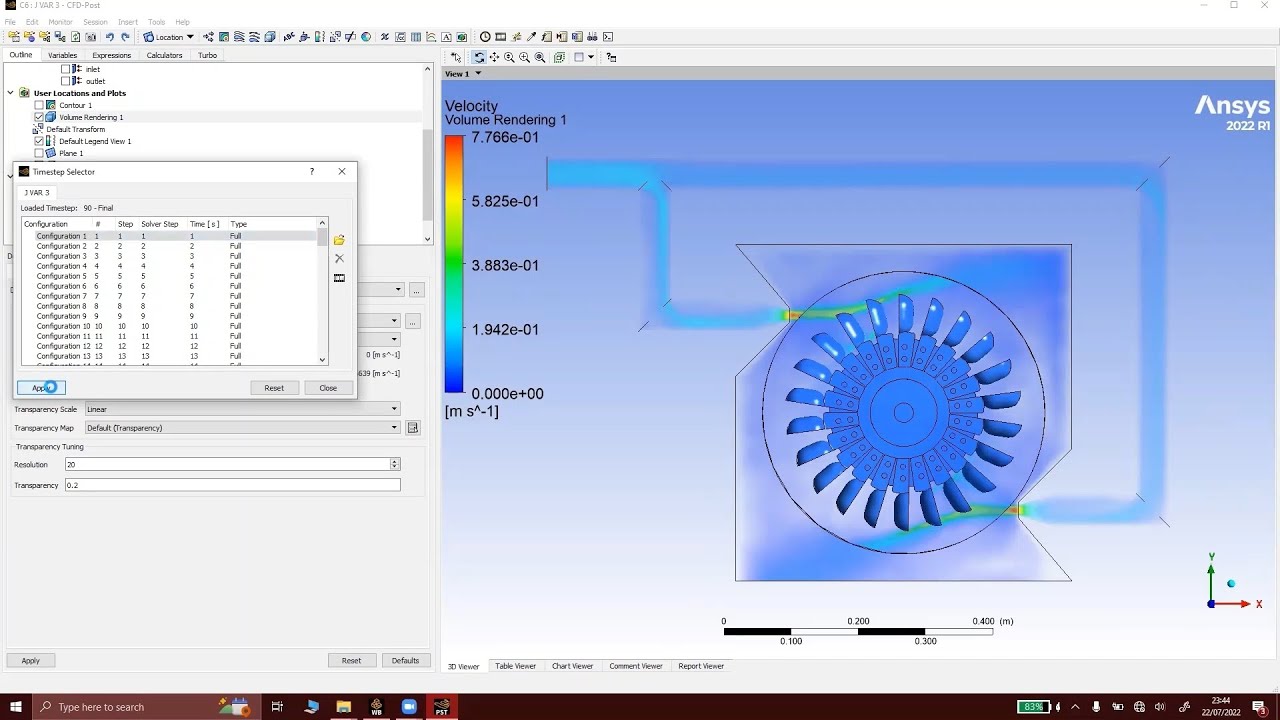Click the Fit View icon

(x=540, y=57)
